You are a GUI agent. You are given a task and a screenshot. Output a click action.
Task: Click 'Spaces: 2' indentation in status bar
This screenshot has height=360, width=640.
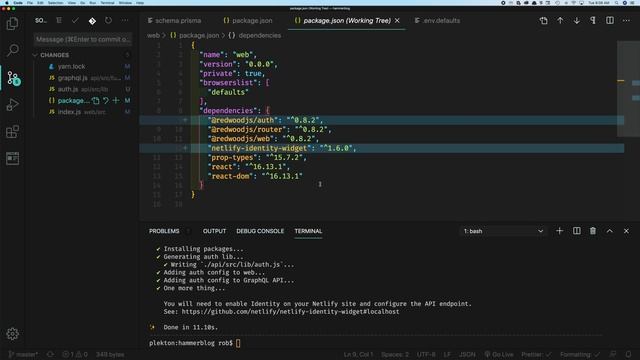coord(395,354)
